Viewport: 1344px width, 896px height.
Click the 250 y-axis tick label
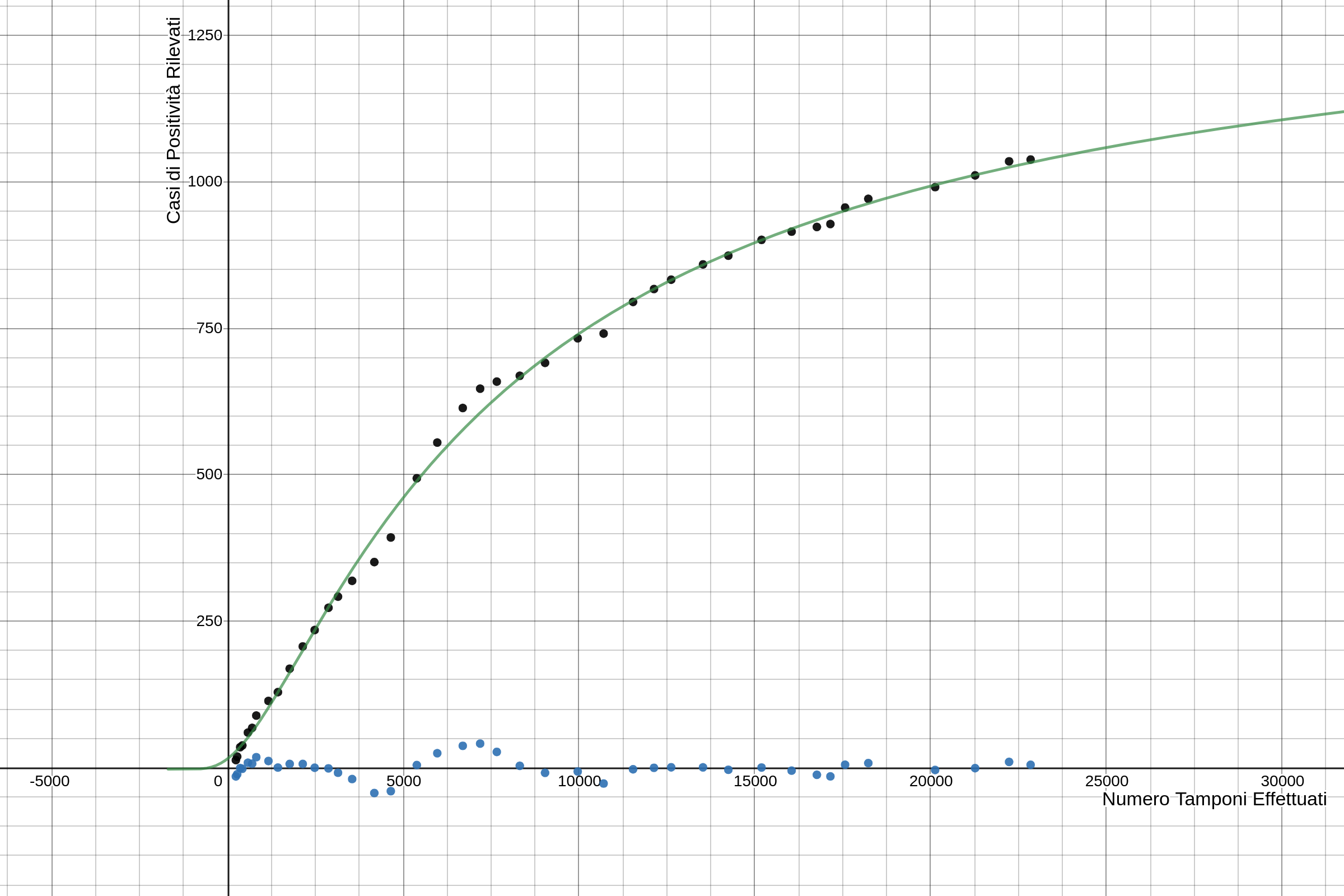[209, 621]
